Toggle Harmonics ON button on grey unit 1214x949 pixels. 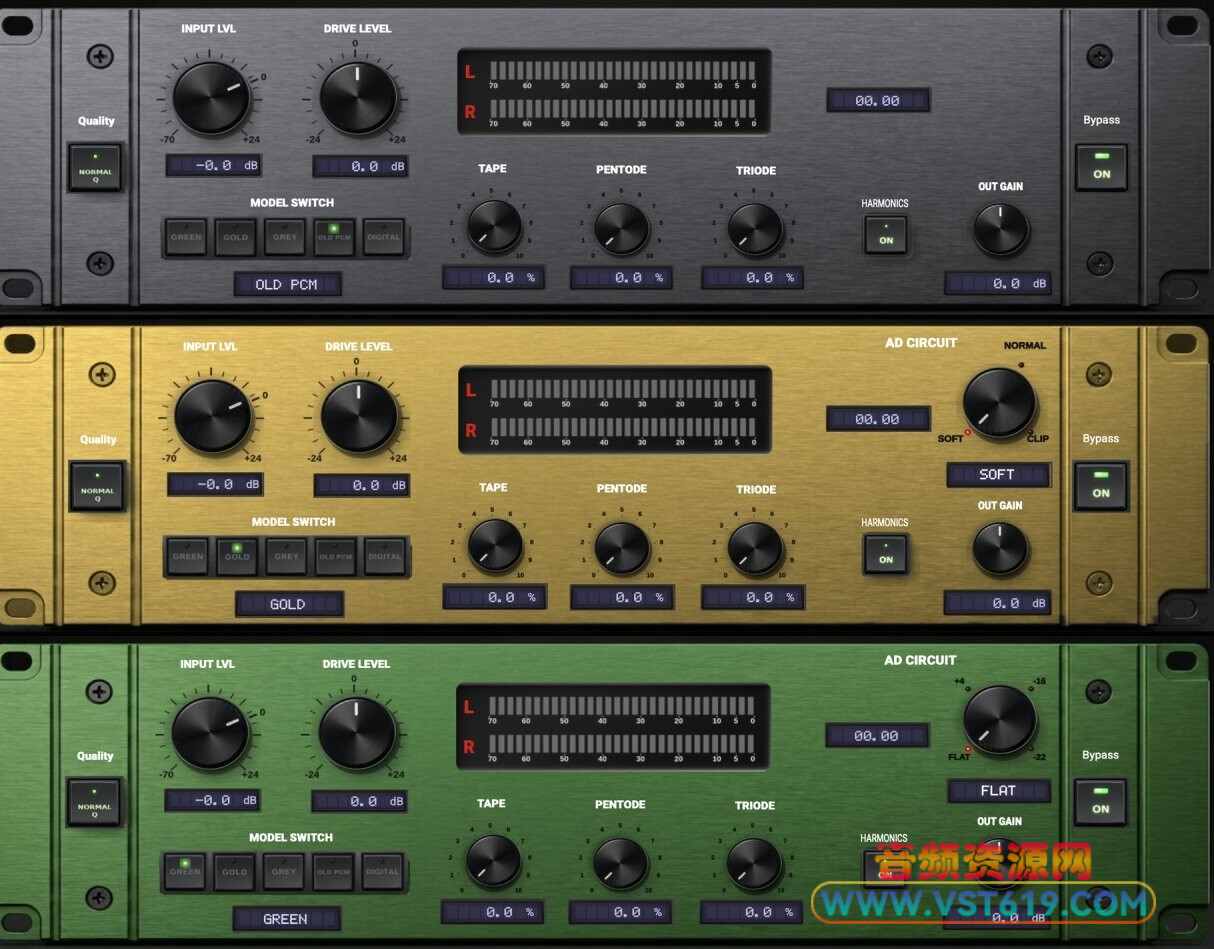click(x=886, y=234)
